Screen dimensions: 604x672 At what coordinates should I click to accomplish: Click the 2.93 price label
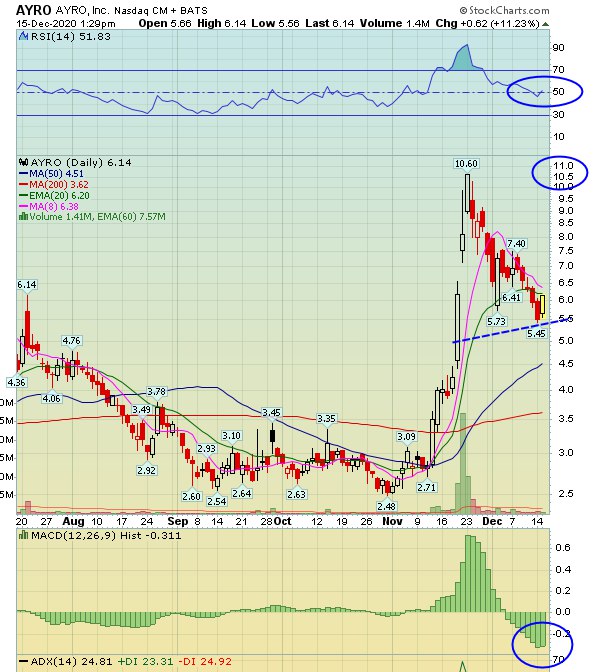206,448
